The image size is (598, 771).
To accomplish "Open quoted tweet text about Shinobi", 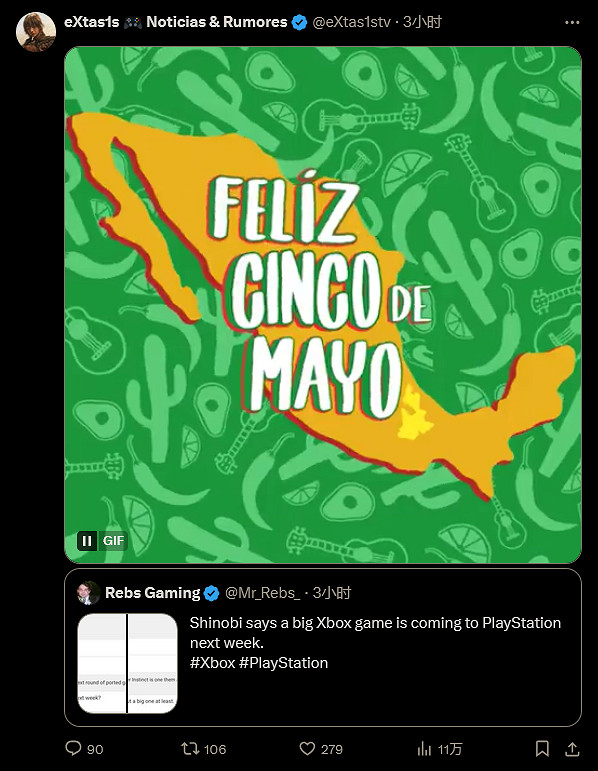I will point(375,643).
